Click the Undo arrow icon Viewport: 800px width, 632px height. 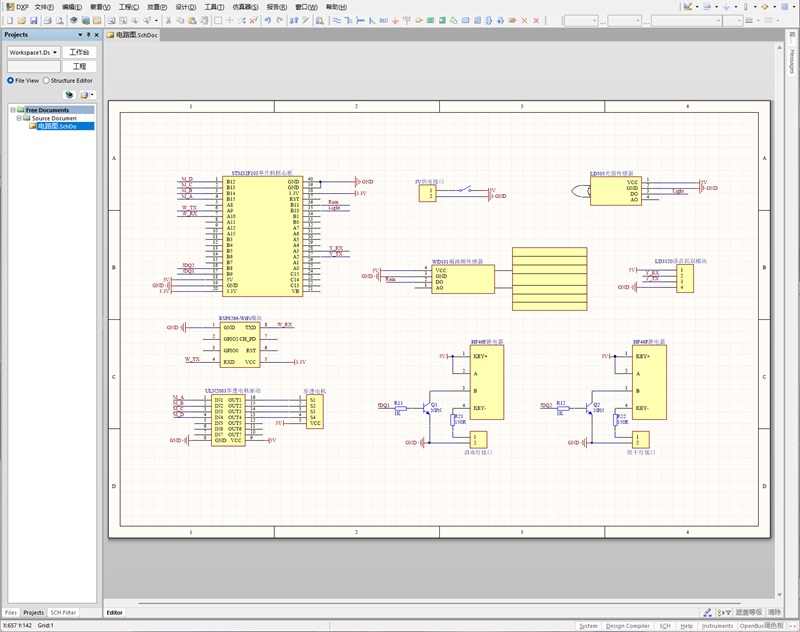[x=267, y=20]
